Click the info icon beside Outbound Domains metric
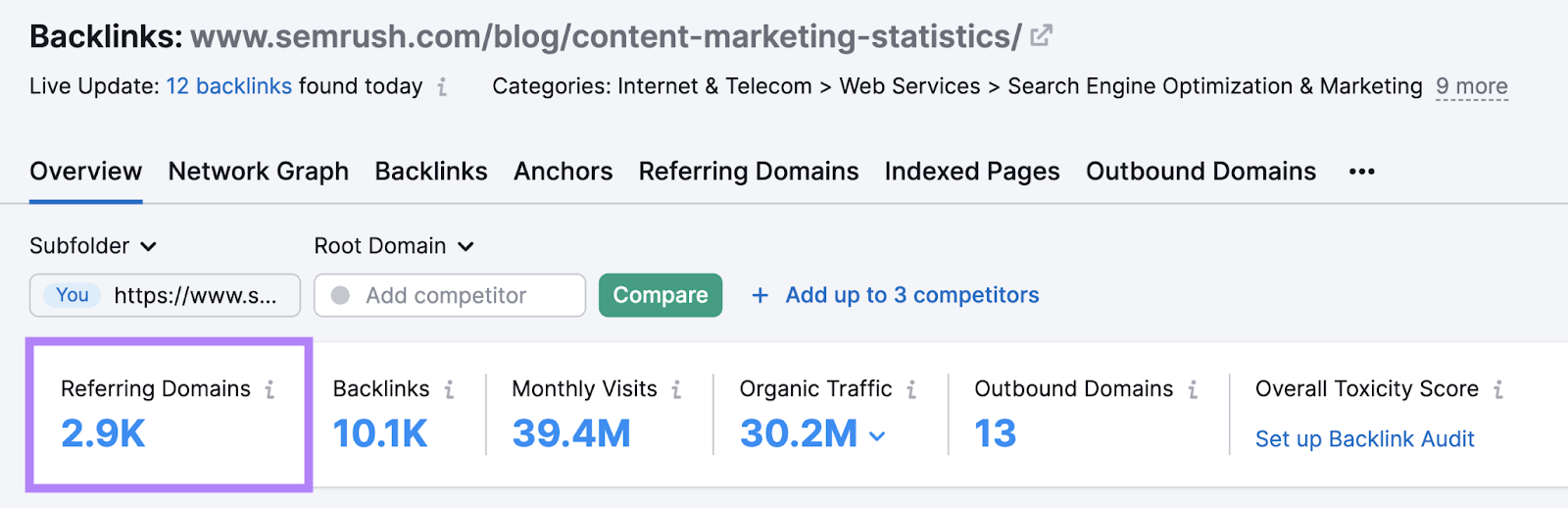The image size is (1568, 508). (1193, 390)
